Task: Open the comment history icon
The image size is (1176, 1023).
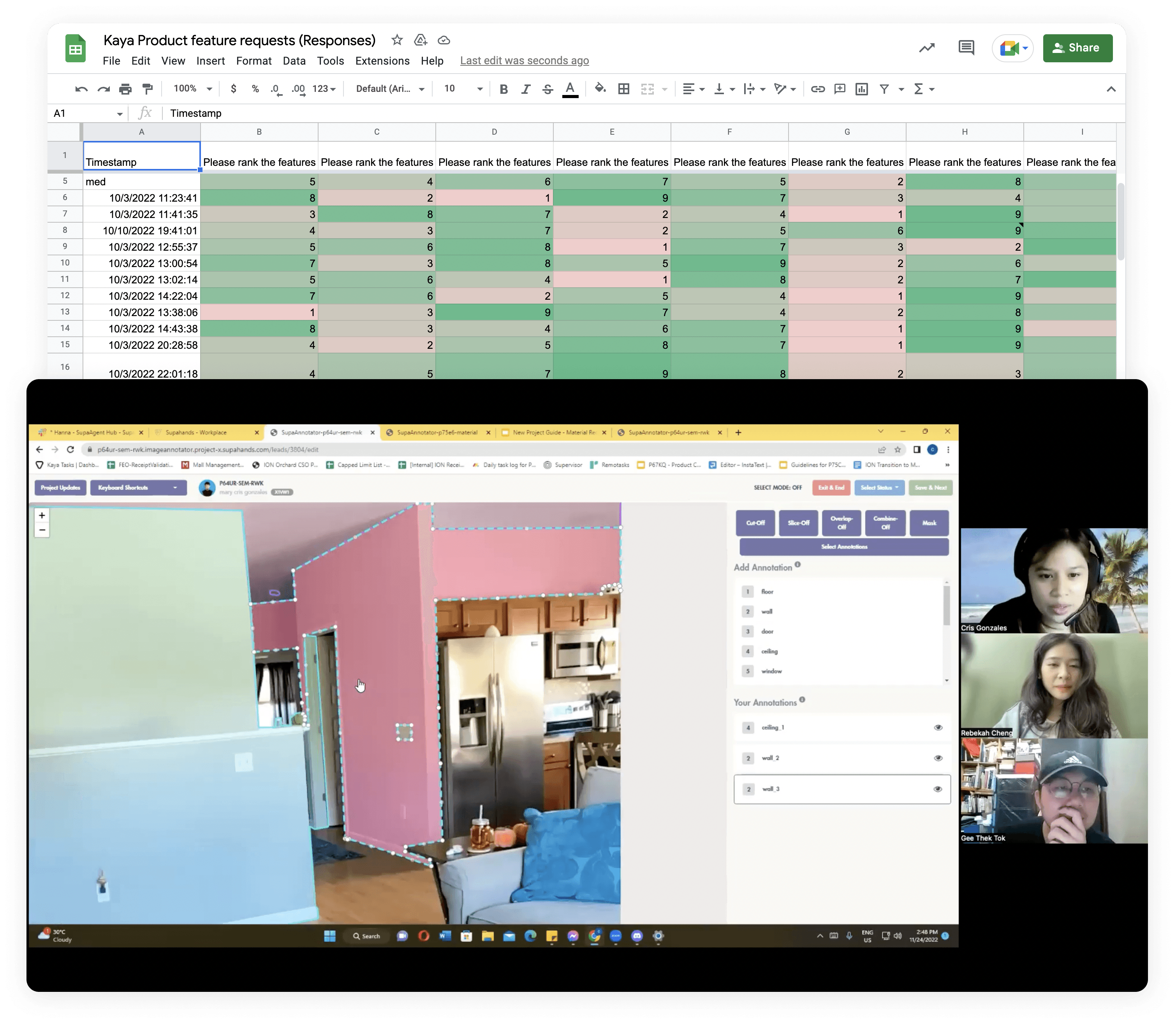Action: 966,48
